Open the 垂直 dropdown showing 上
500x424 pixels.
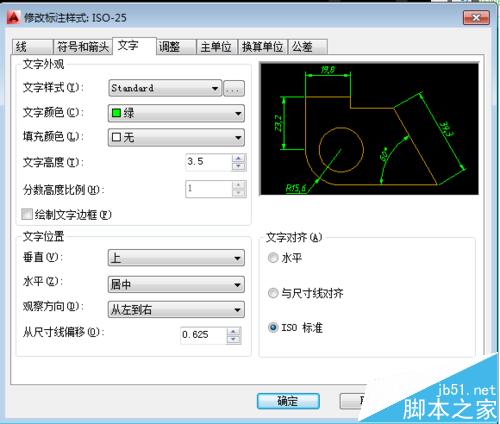176,258
